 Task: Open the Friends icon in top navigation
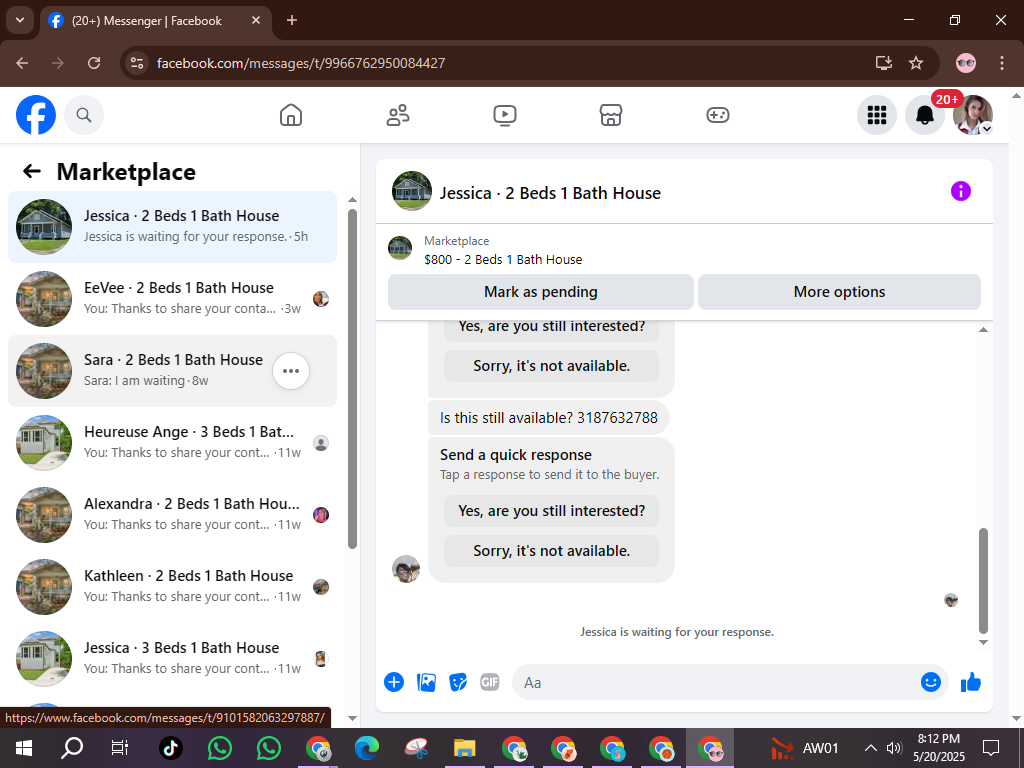398,115
